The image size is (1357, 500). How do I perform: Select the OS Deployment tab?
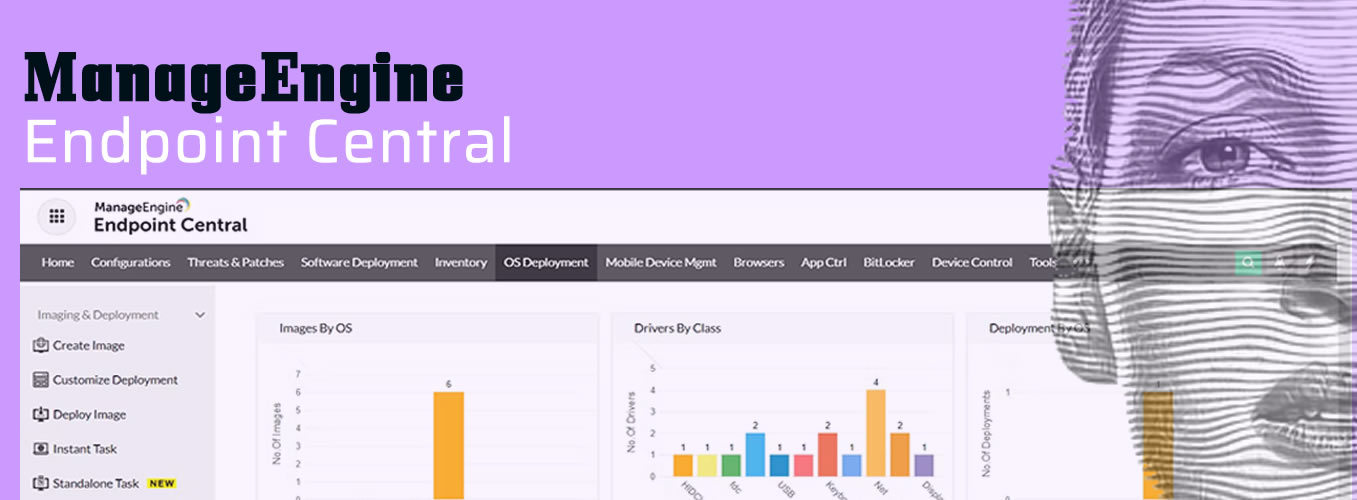(546, 263)
